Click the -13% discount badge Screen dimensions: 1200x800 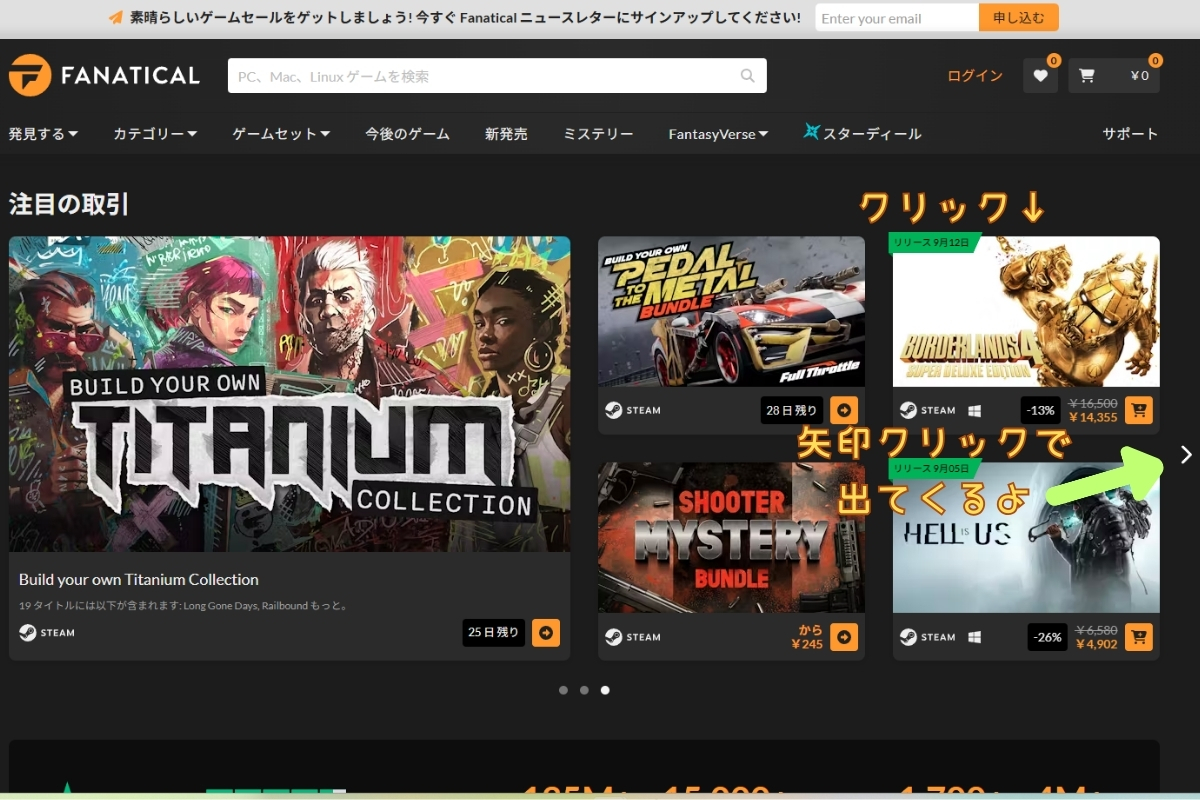(1041, 410)
